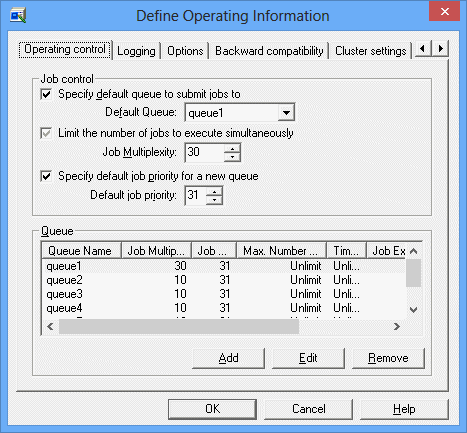This screenshot has height=433, width=467.
Task: Click the queue list vertical scrollbar thumb
Action: pos(413,273)
